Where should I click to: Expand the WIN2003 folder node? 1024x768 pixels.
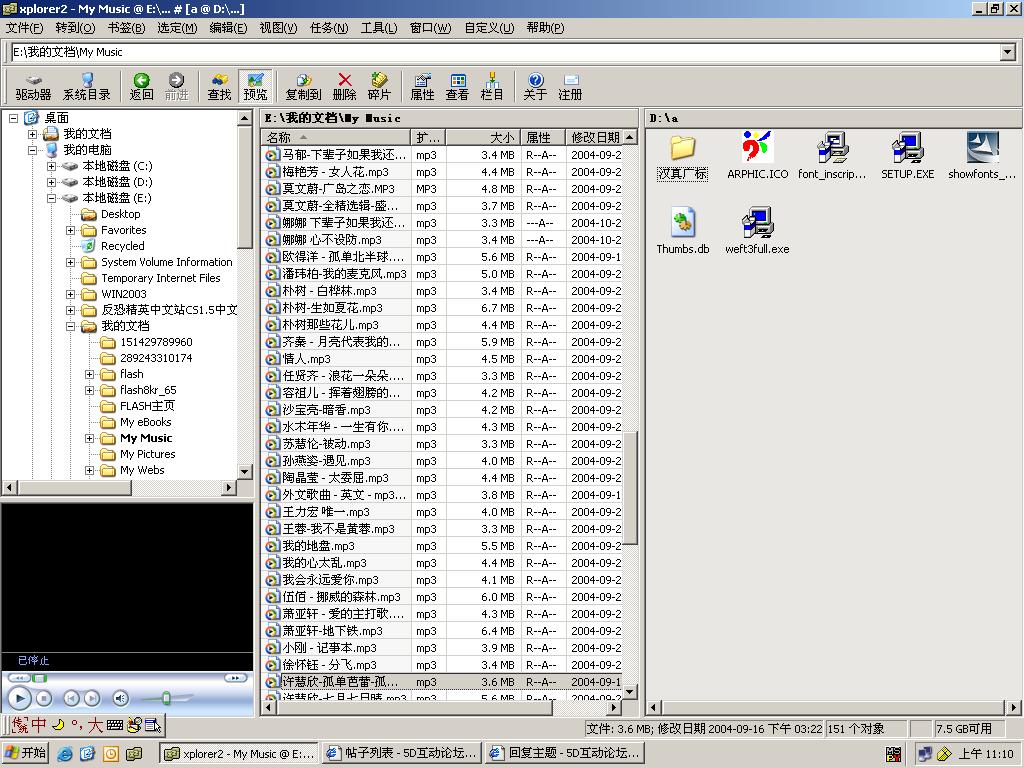[71, 294]
